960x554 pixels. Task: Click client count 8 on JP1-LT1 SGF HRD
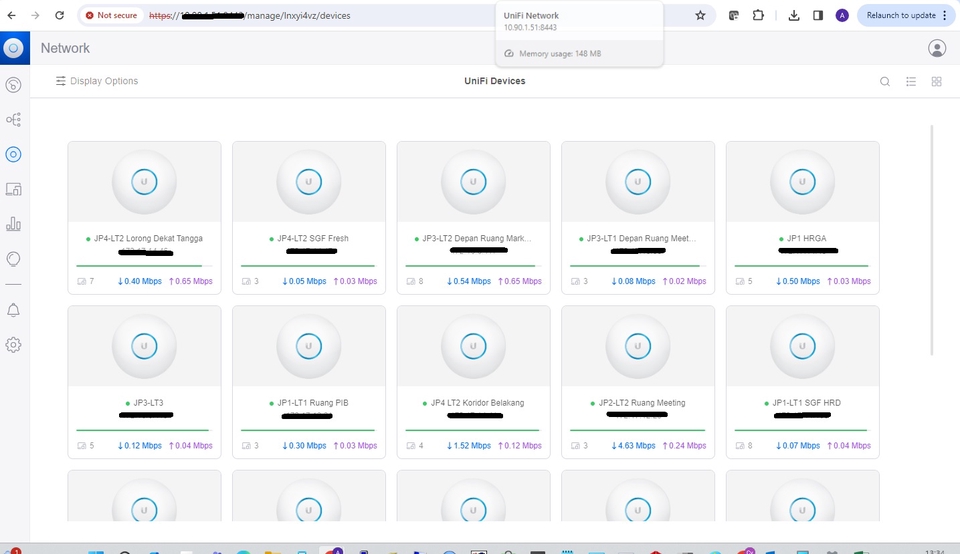pos(744,446)
